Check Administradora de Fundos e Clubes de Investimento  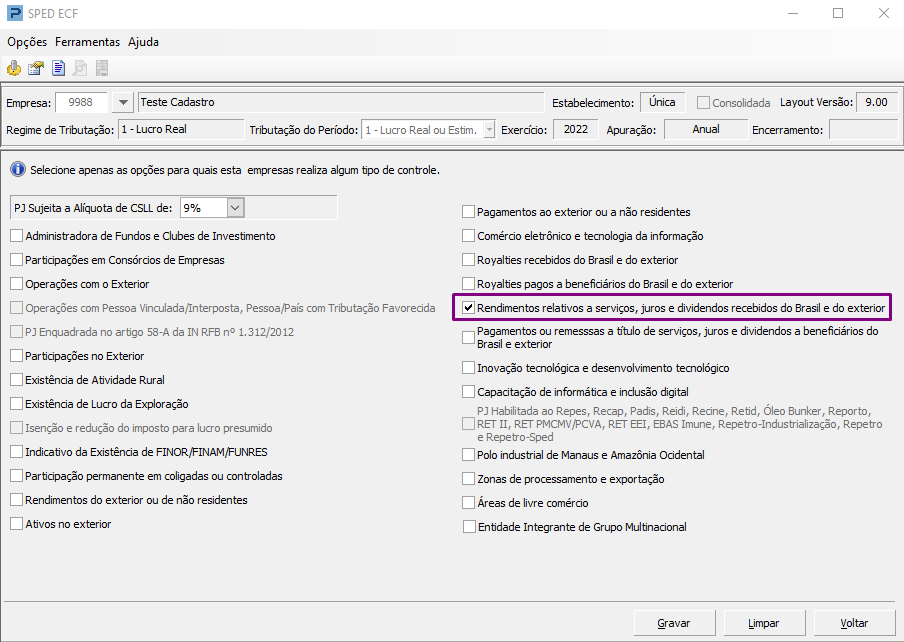point(16,236)
